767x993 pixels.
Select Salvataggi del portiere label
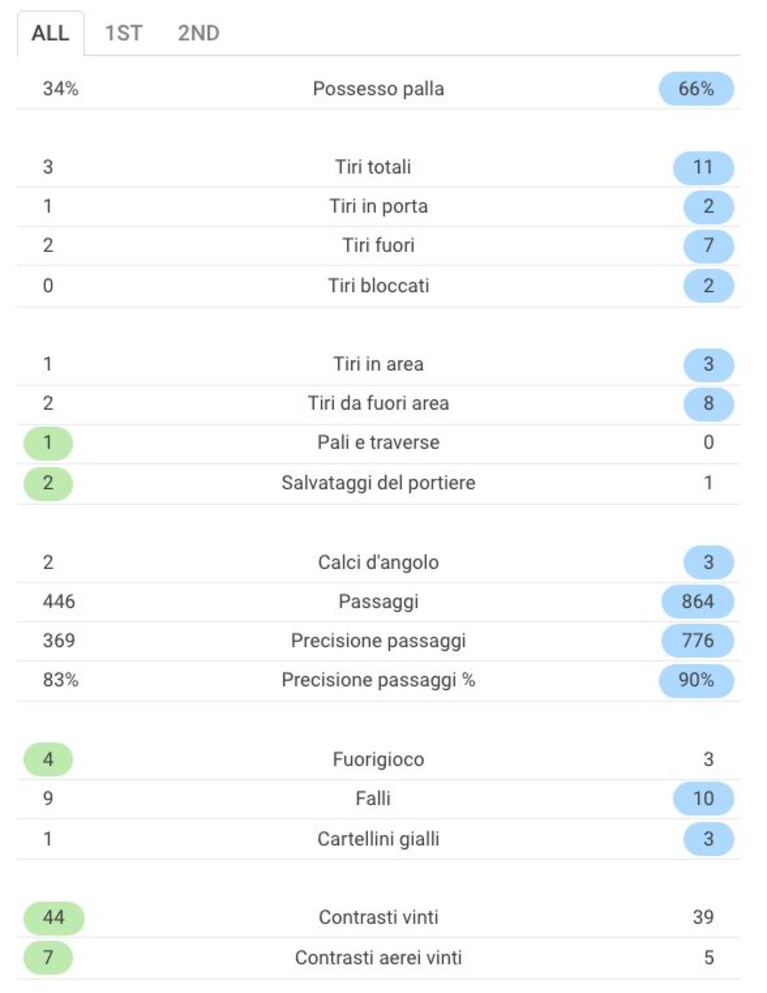coord(378,483)
